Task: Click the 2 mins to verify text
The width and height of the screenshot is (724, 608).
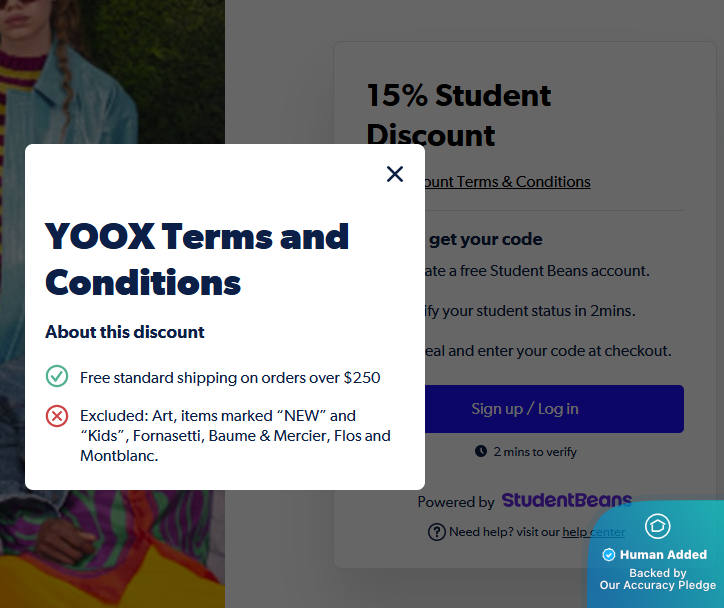Action: (x=535, y=452)
